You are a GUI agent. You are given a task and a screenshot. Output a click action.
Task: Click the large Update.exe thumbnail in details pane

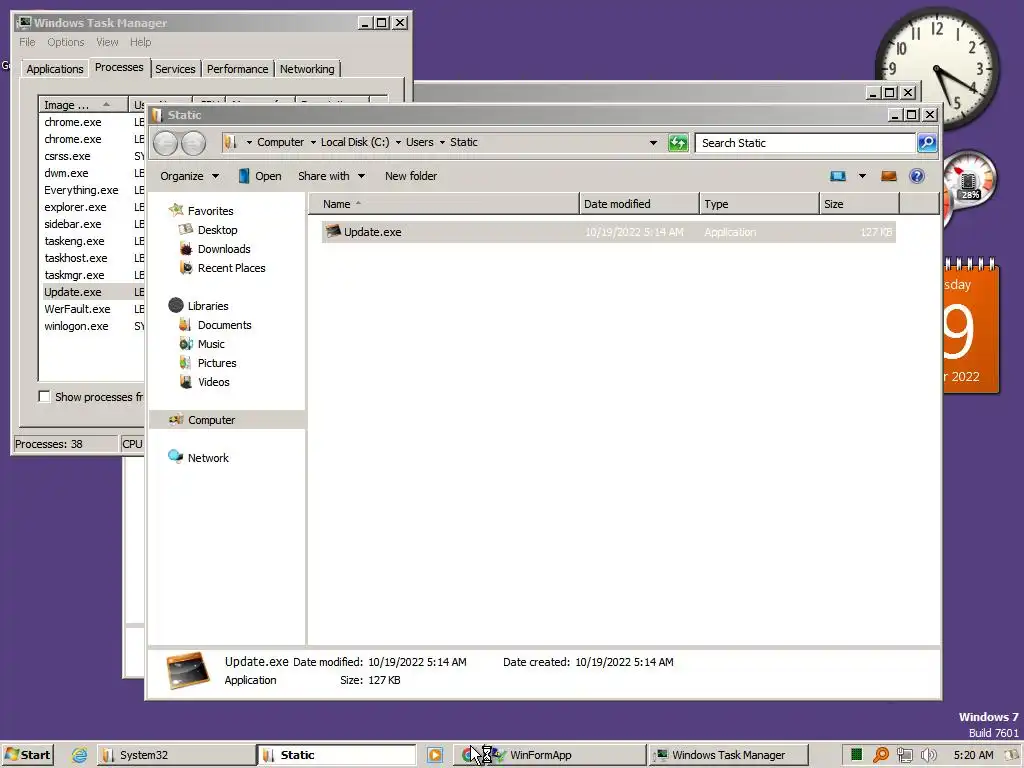point(187,670)
